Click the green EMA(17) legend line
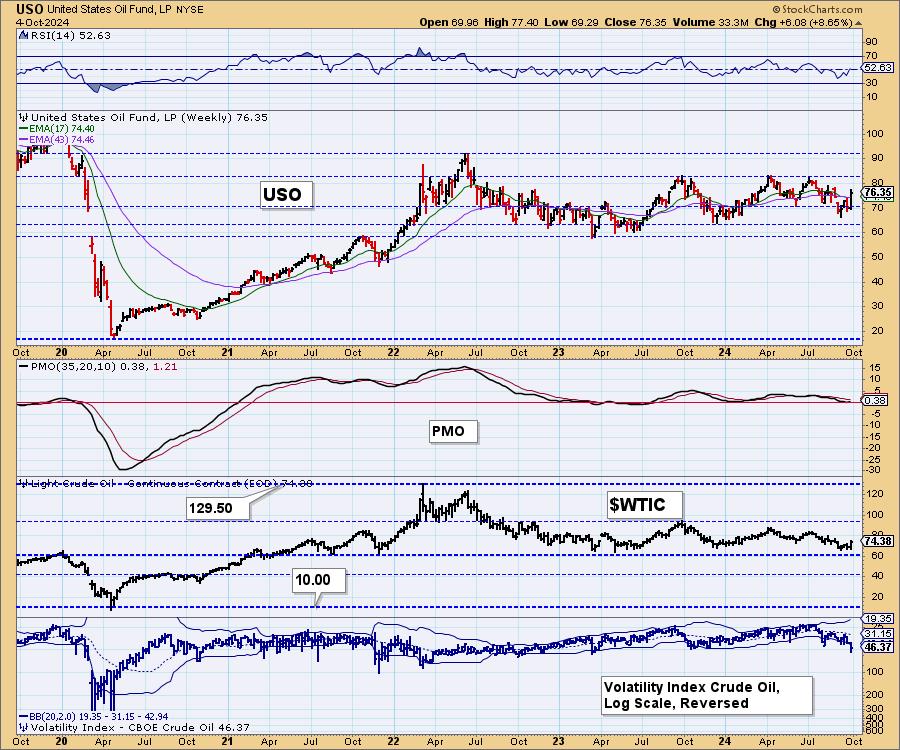Screen dimensions: 900x750 pos(24,129)
